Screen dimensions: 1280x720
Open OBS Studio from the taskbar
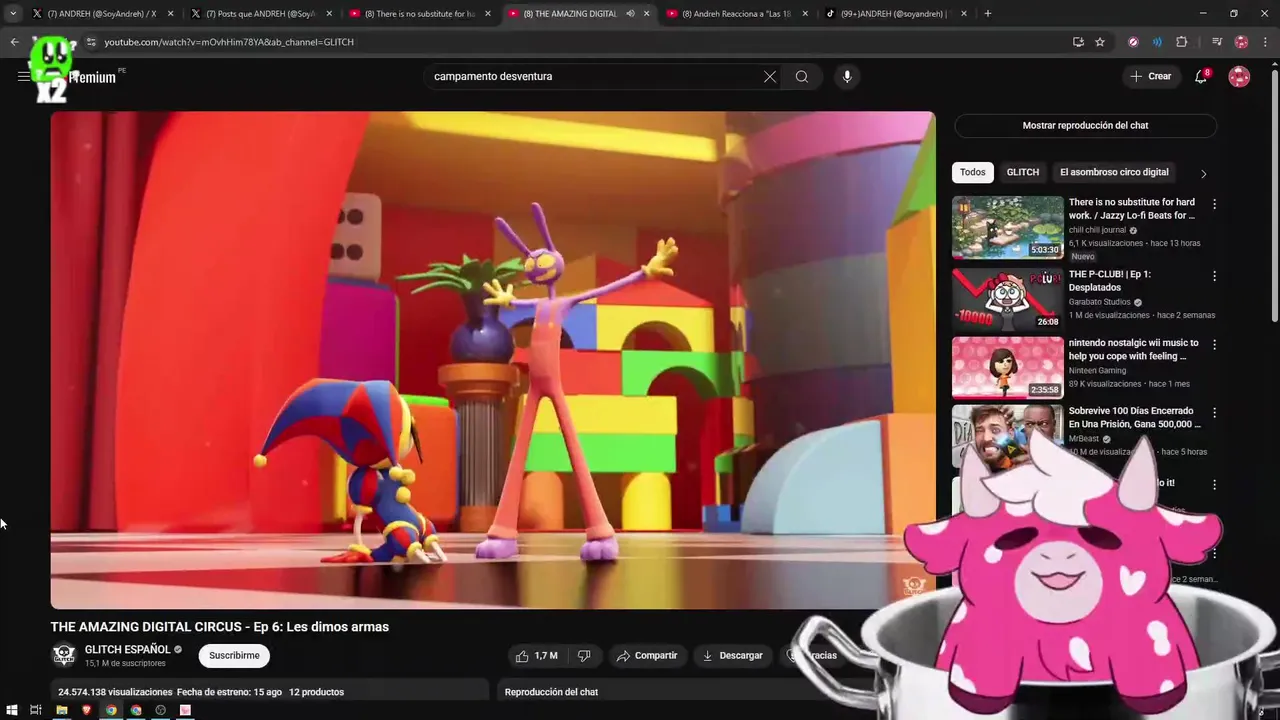point(160,710)
